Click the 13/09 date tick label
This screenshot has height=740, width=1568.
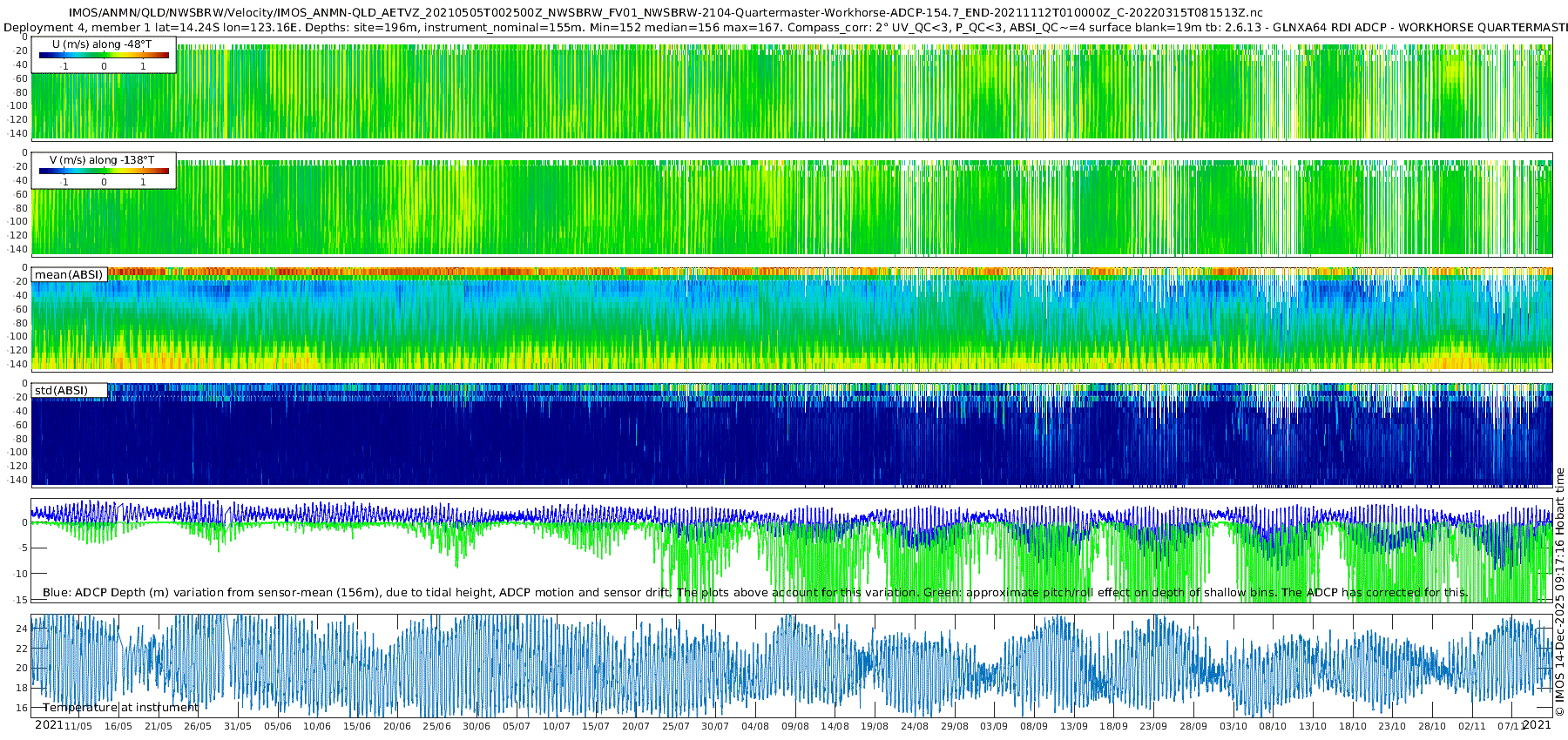(x=1074, y=726)
